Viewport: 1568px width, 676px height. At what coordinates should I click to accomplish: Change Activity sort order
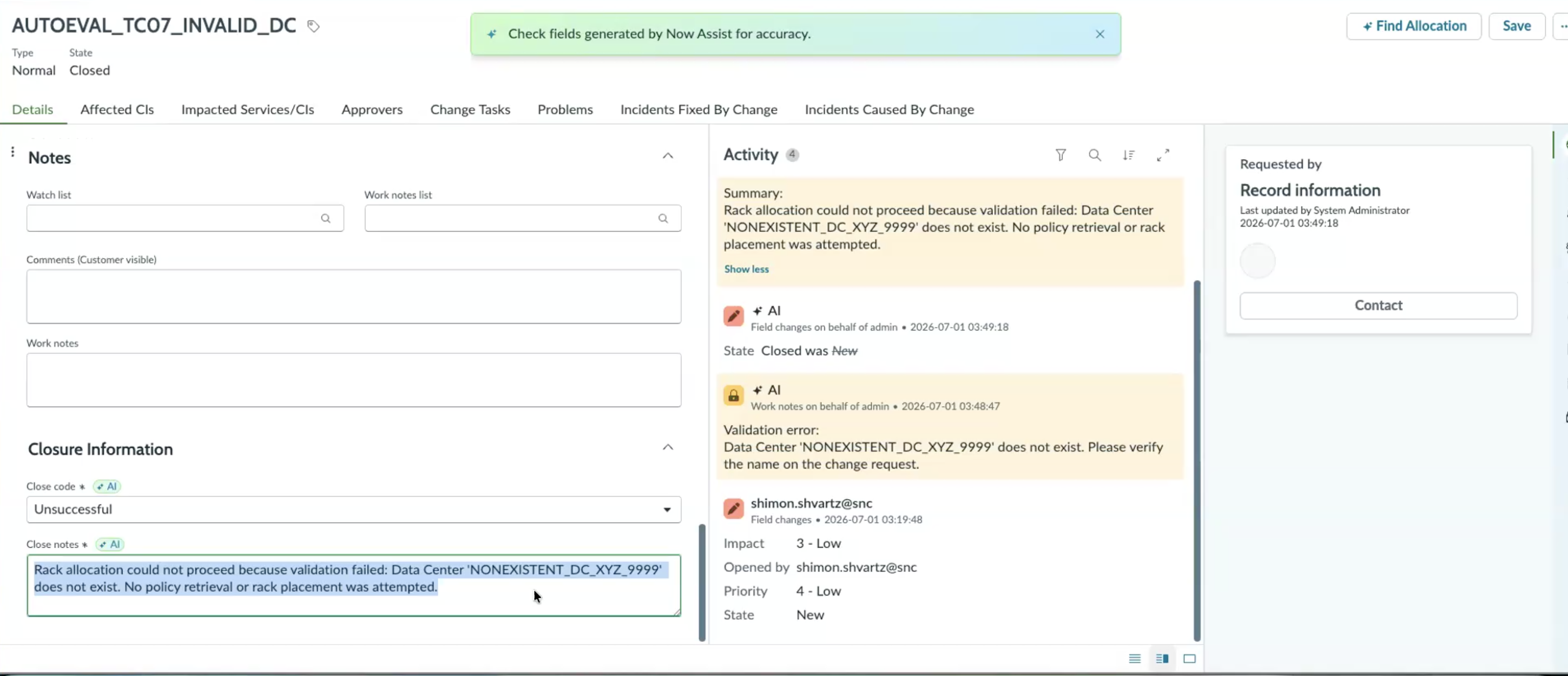[1129, 155]
